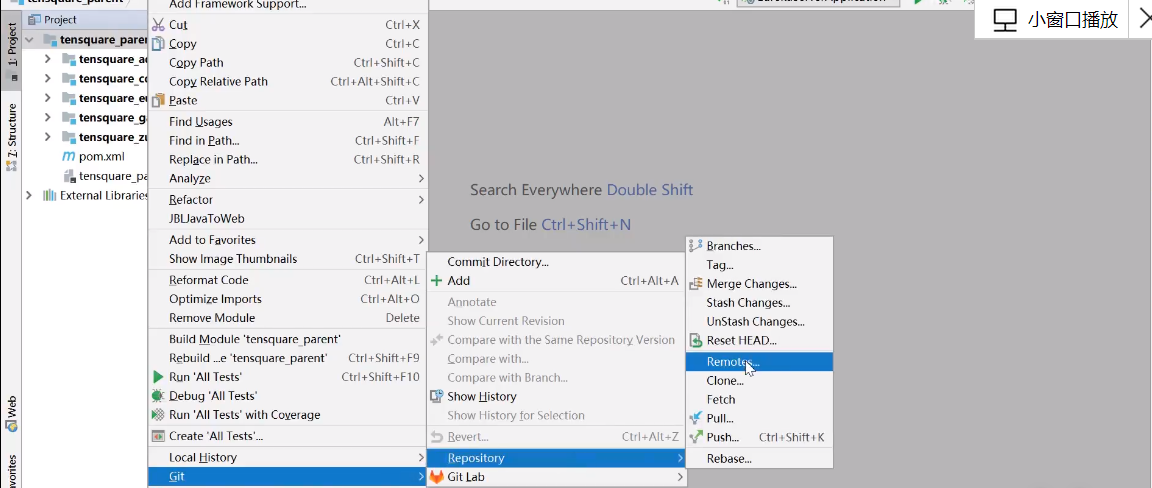
Task: Click the Pull arrow icon
Action: pyautogui.click(x=696, y=418)
